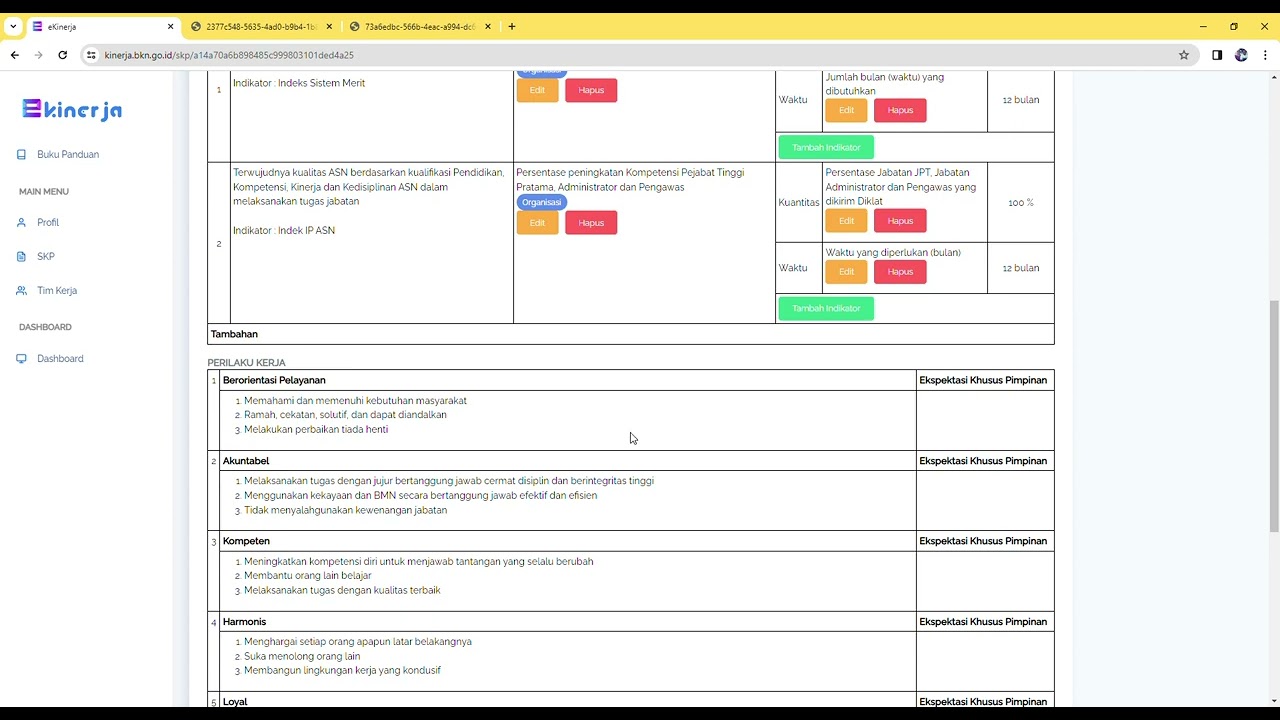Hapus the Indeks Sistem Merit rencana row

point(591,90)
